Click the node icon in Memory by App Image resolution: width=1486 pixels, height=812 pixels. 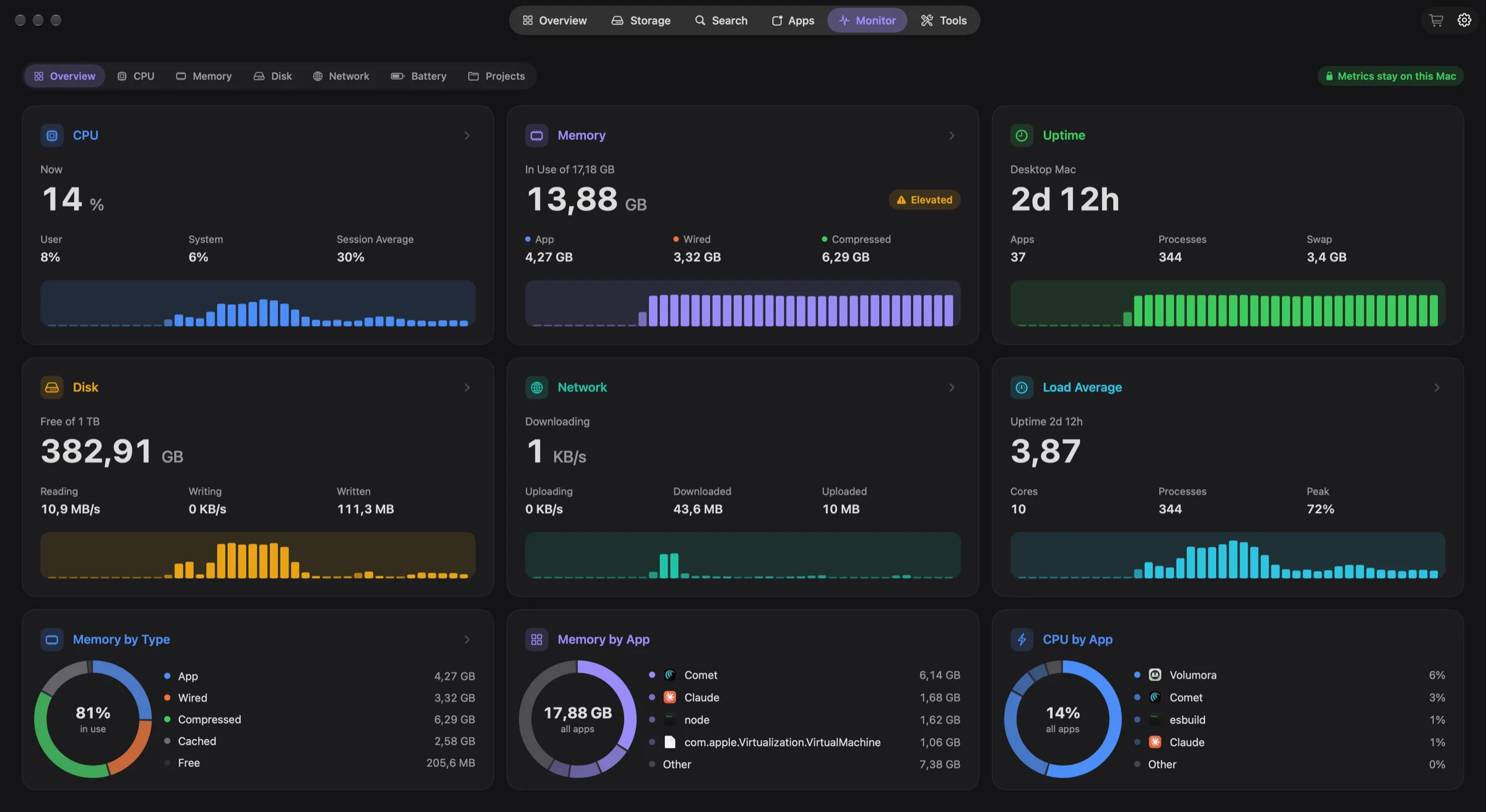pyautogui.click(x=670, y=720)
